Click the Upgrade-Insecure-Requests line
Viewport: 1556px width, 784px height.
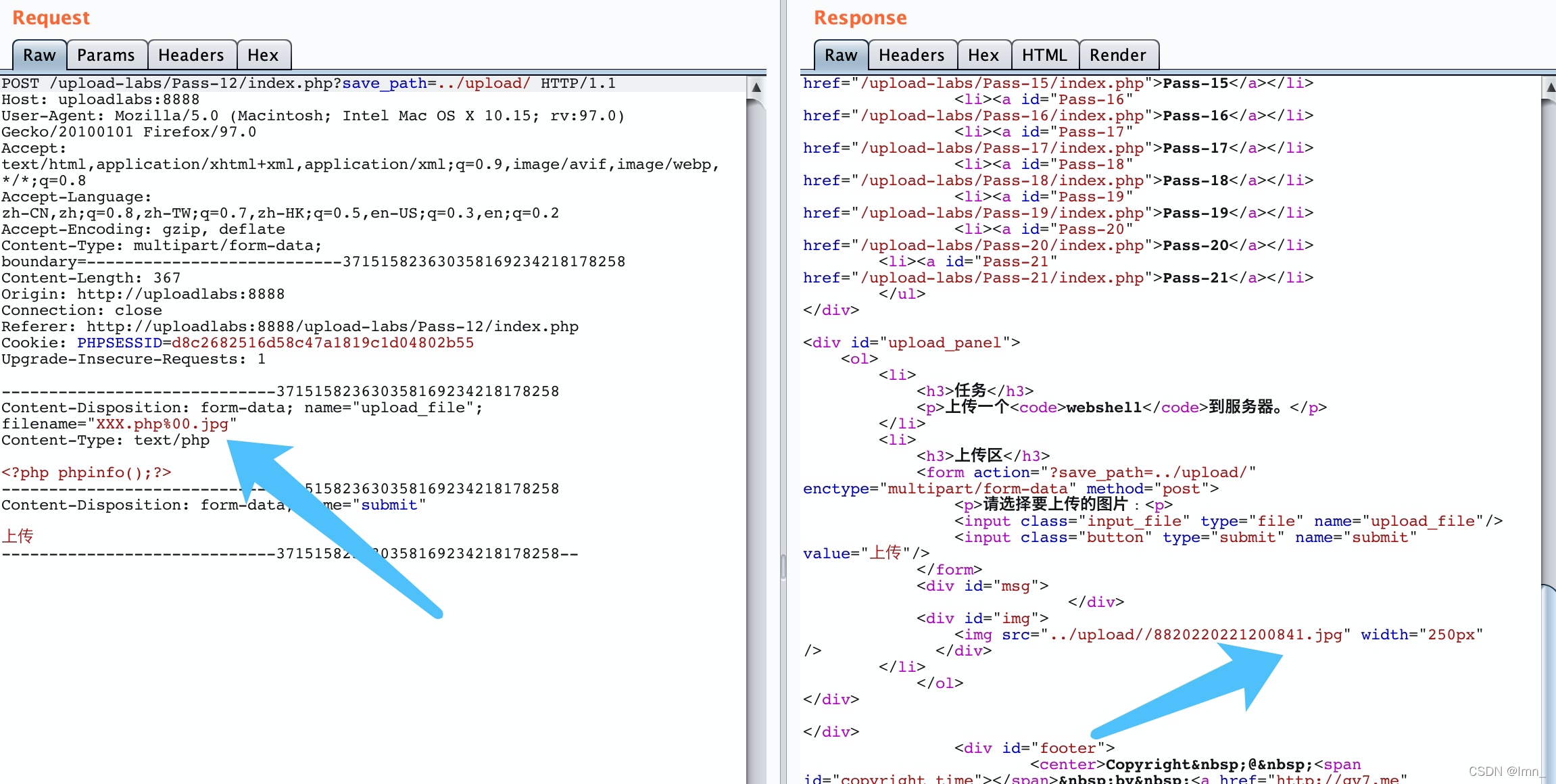[133, 359]
